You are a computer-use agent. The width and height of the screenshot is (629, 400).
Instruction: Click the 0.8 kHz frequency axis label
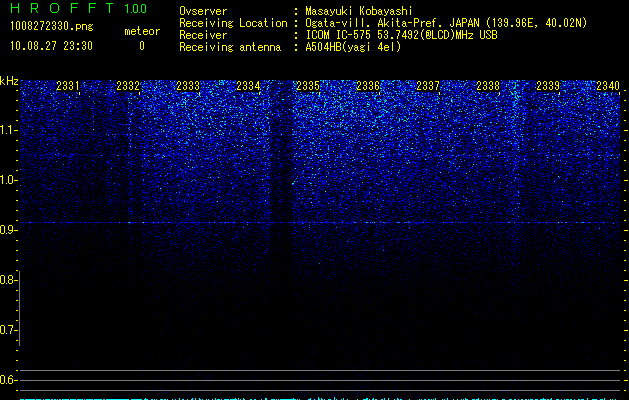[x=8, y=280]
